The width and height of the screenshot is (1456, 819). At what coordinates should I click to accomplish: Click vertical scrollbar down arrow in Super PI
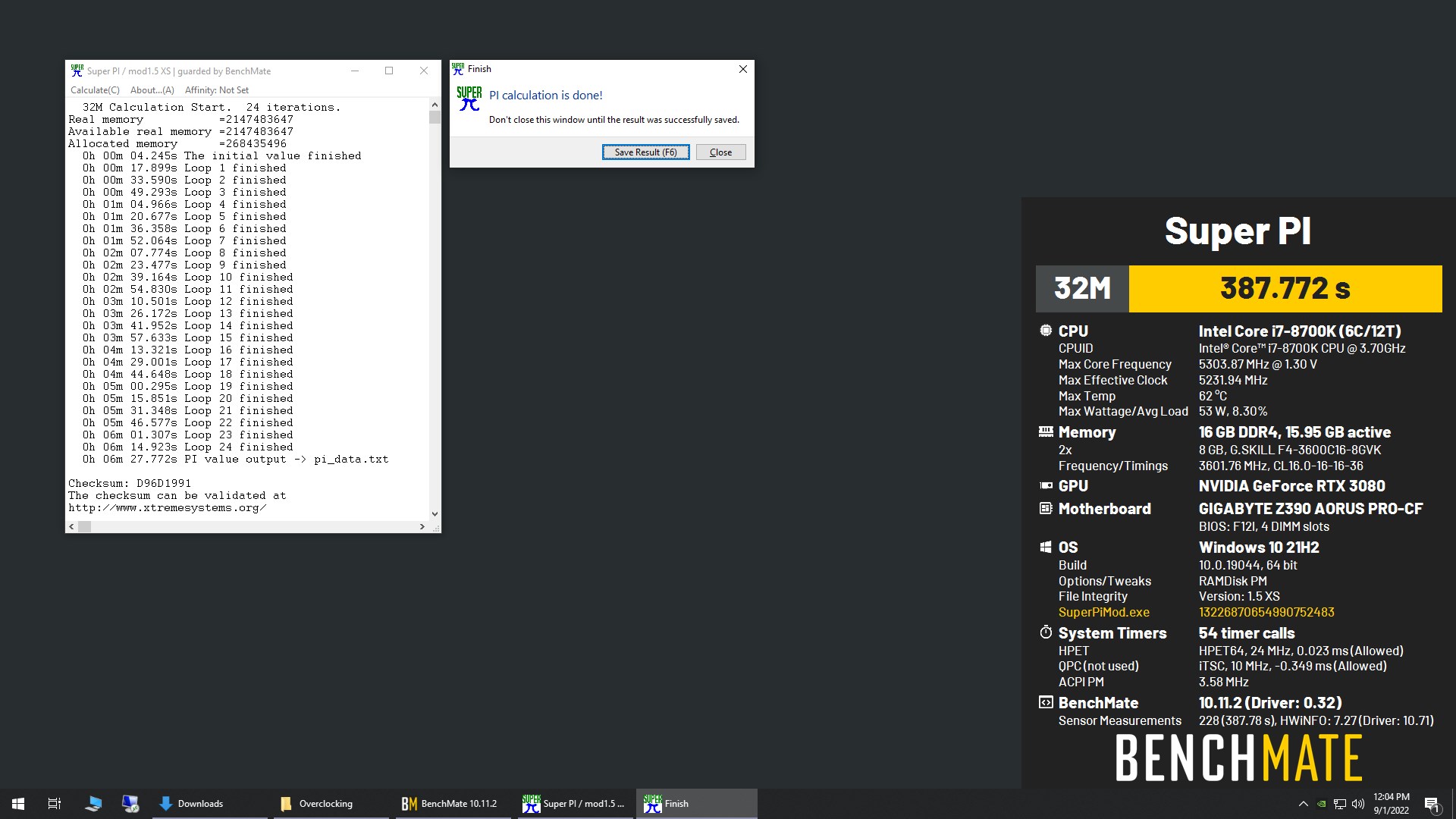(x=435, y=514)
